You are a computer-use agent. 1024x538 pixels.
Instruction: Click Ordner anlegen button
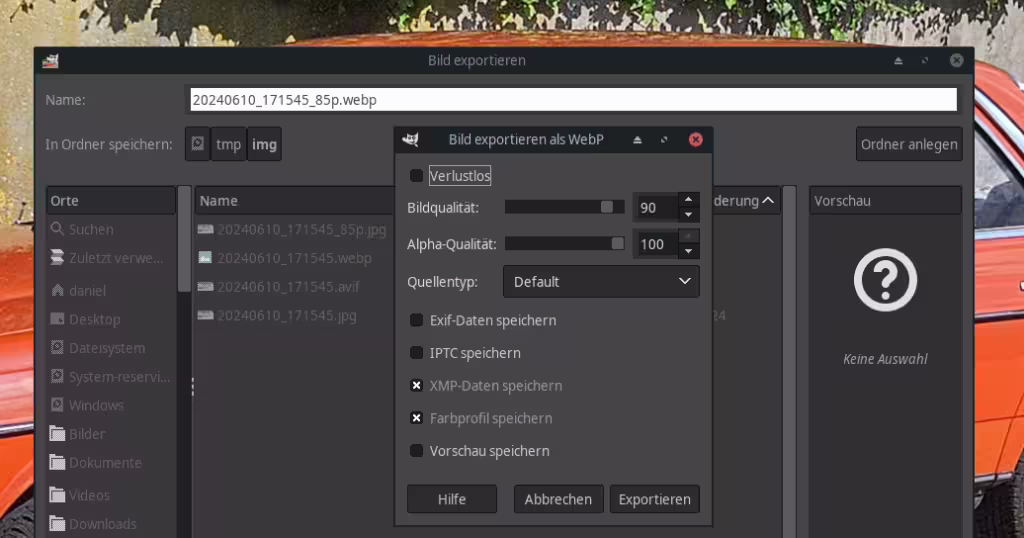point(909,144)
